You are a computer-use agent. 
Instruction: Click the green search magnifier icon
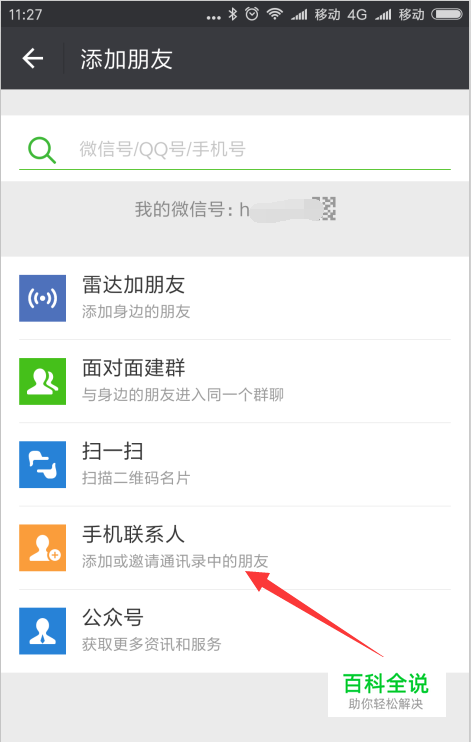42,150
